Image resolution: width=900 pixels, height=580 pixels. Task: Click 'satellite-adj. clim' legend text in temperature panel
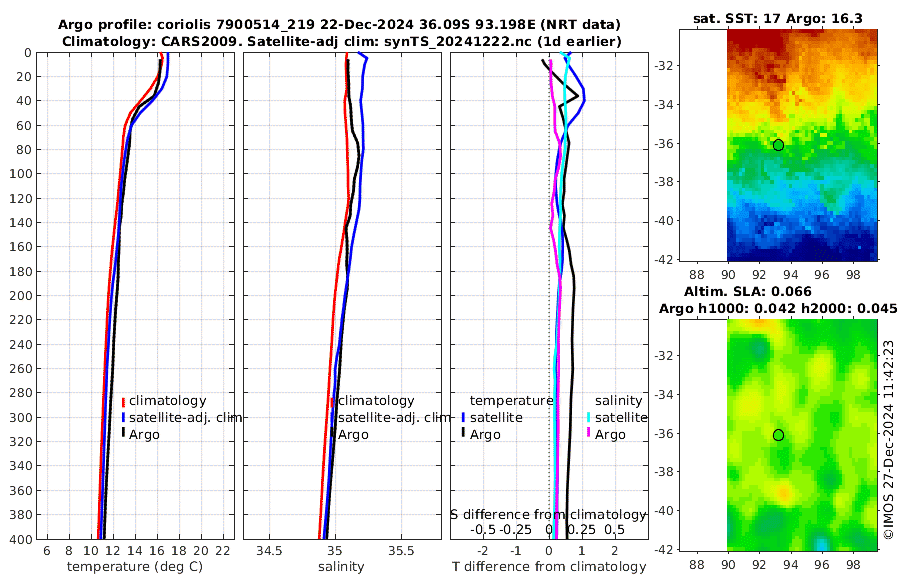[x=185, y=417]
